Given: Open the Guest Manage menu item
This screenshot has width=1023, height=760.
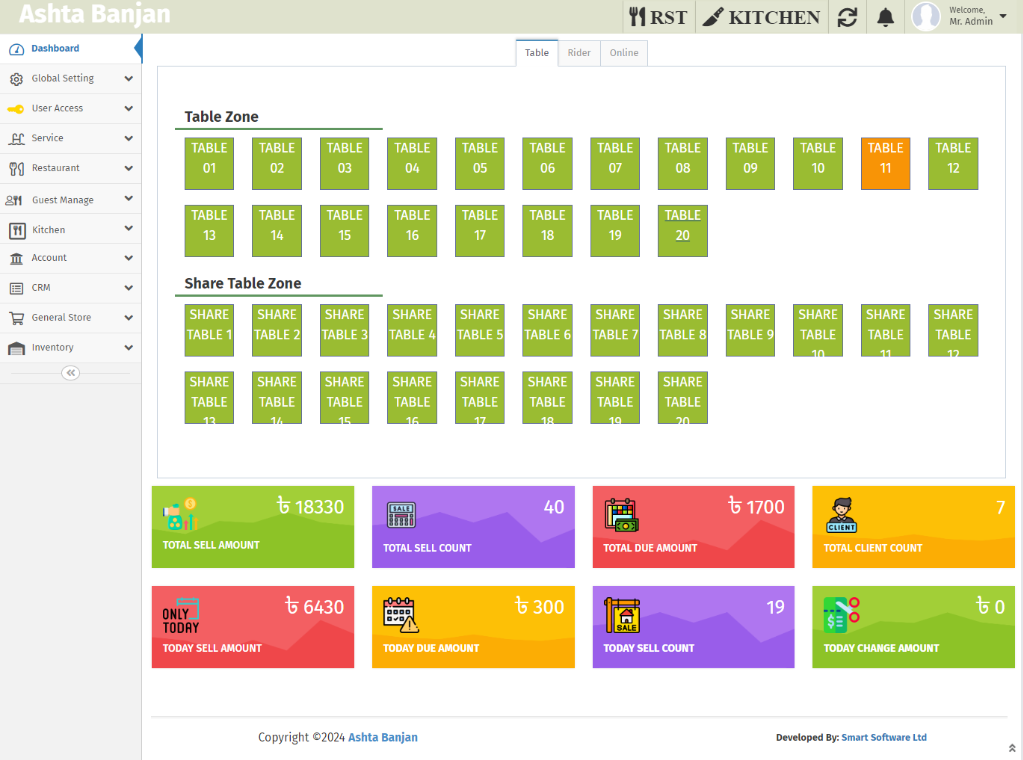Looking at the screenshot, I should [70, 200].
